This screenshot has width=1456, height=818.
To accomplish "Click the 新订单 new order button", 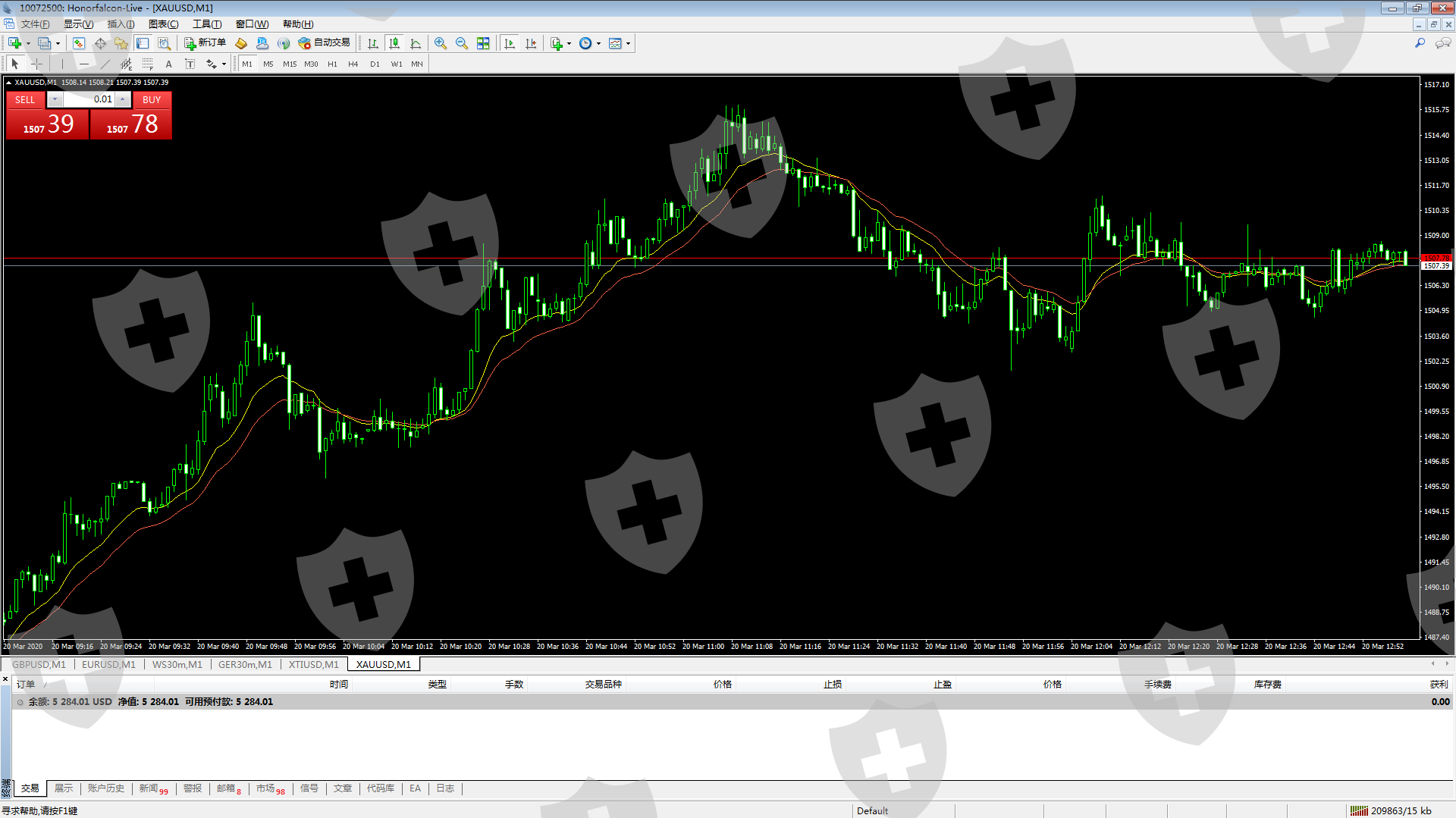I will (x=205, y=43).
